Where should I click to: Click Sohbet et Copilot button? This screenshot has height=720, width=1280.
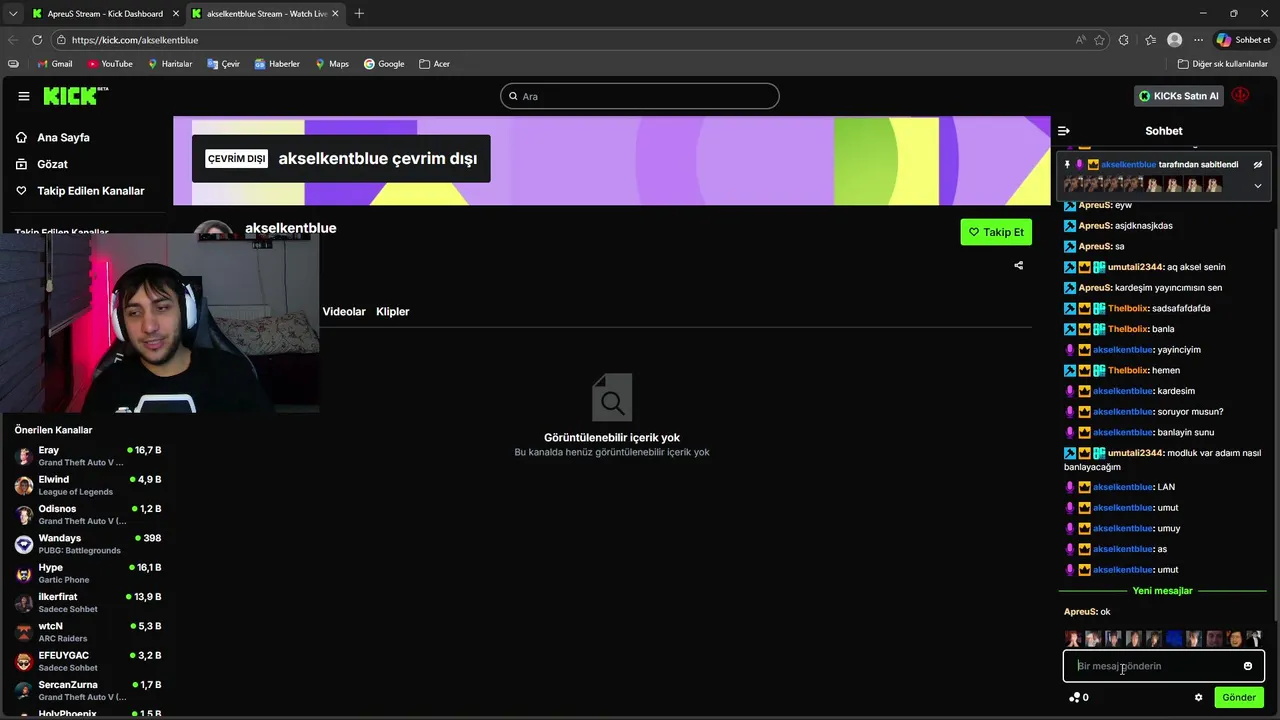point(1243,40)
